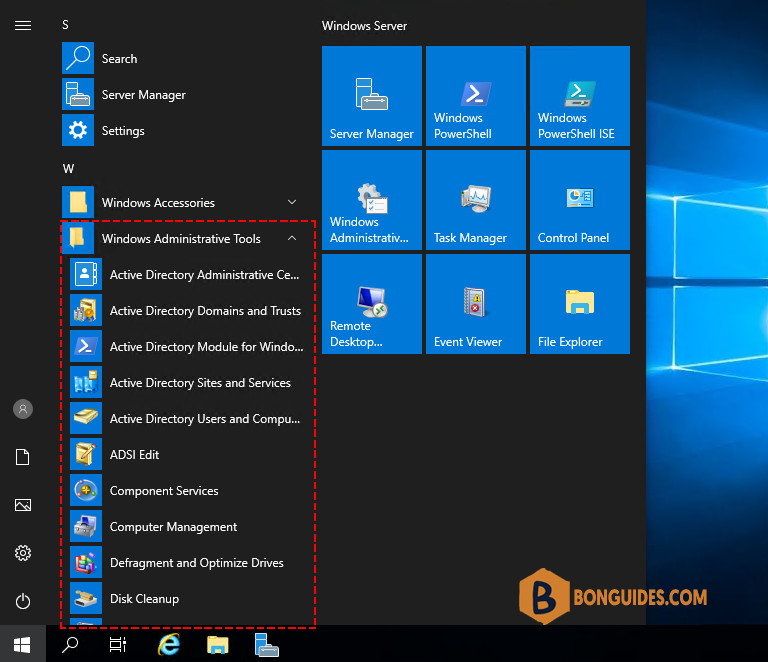Click the Windows Administrative Tools folder icon
768x662 pixels.
point(78,238)
